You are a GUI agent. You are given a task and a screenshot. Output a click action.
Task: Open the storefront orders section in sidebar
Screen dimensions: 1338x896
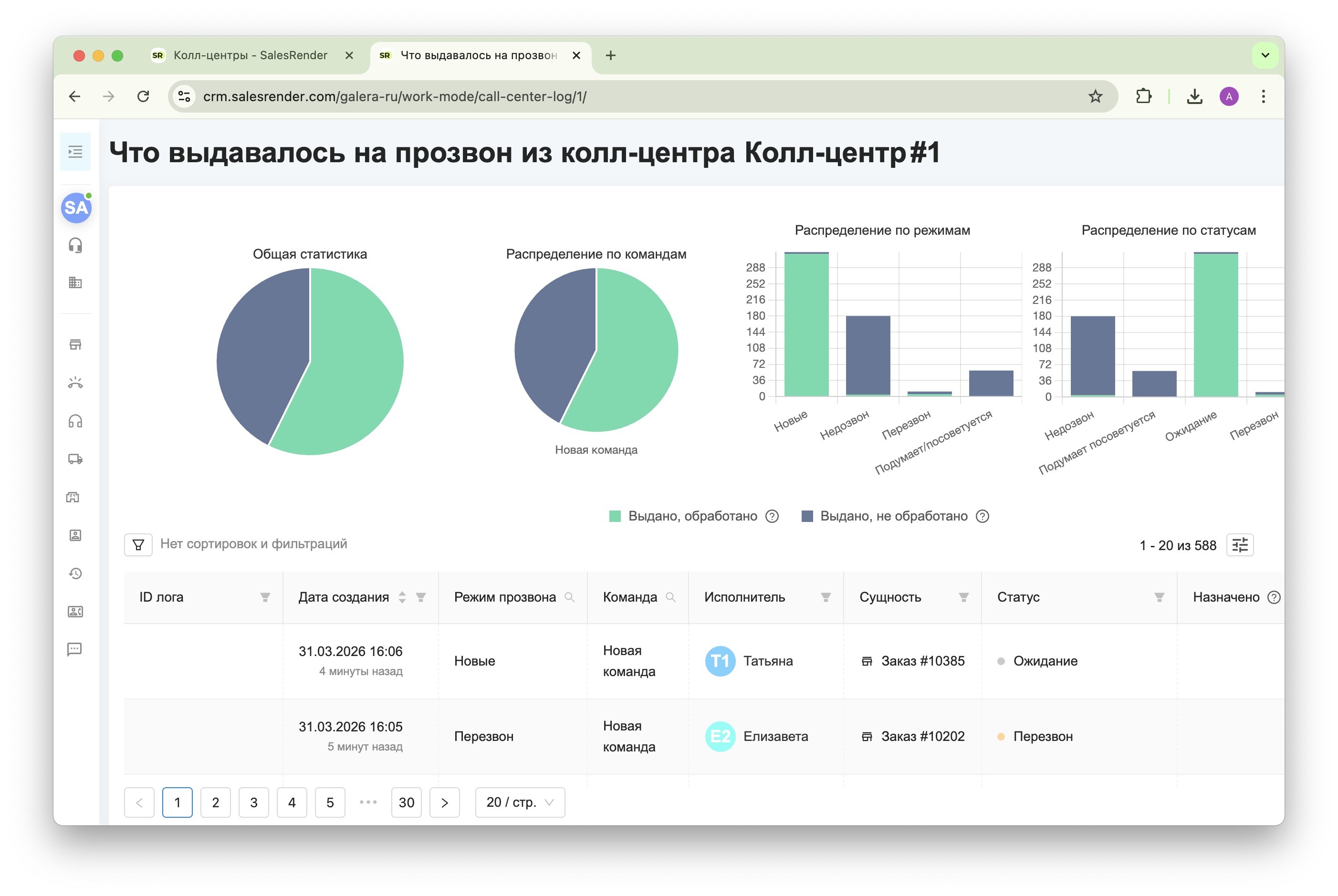(75, 344)
